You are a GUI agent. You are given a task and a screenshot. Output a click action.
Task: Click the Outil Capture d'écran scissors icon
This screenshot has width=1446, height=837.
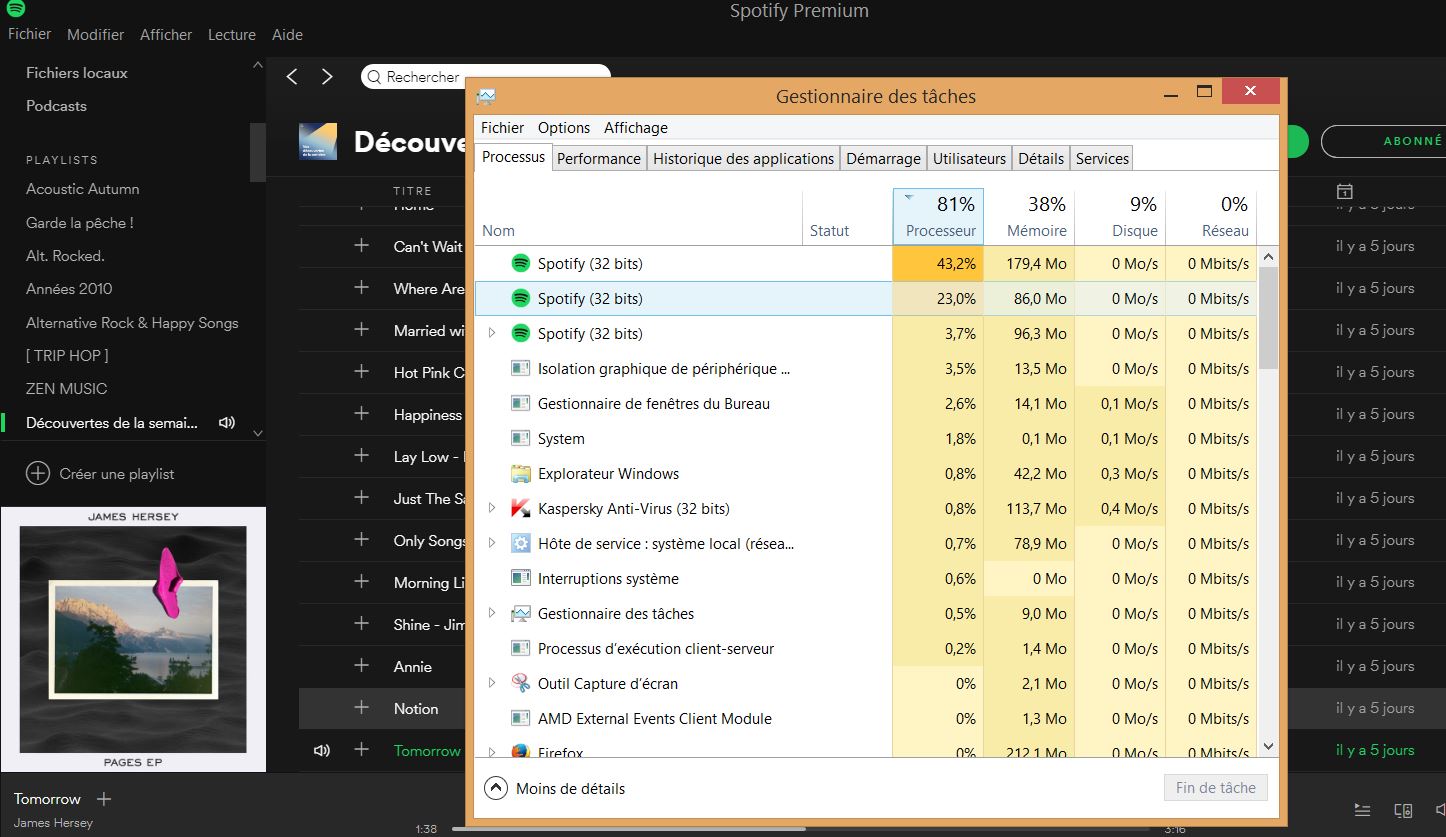click(520, 683)
